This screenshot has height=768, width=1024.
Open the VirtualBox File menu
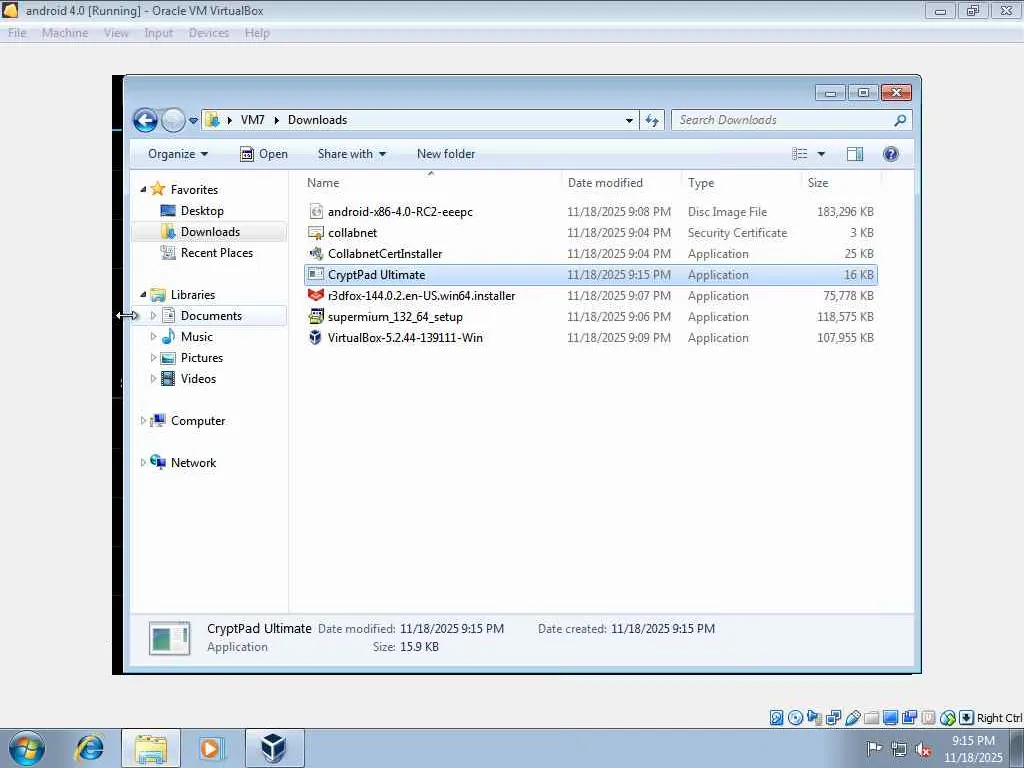coord(17,33)
